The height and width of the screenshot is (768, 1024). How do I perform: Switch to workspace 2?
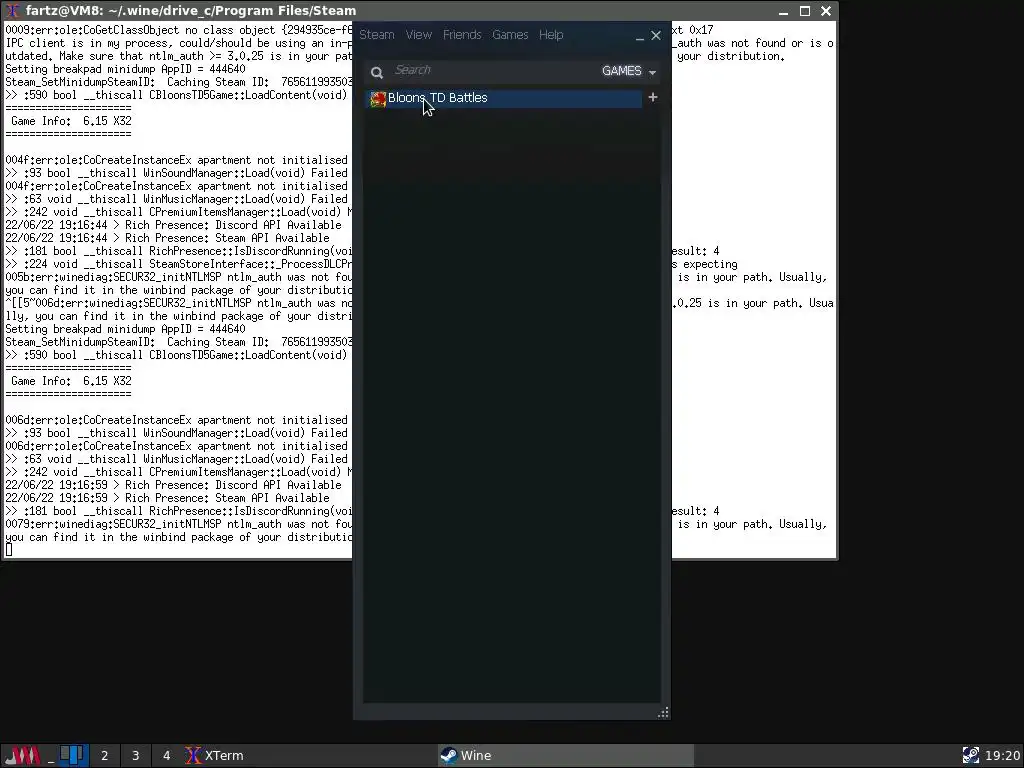(104, 756)
